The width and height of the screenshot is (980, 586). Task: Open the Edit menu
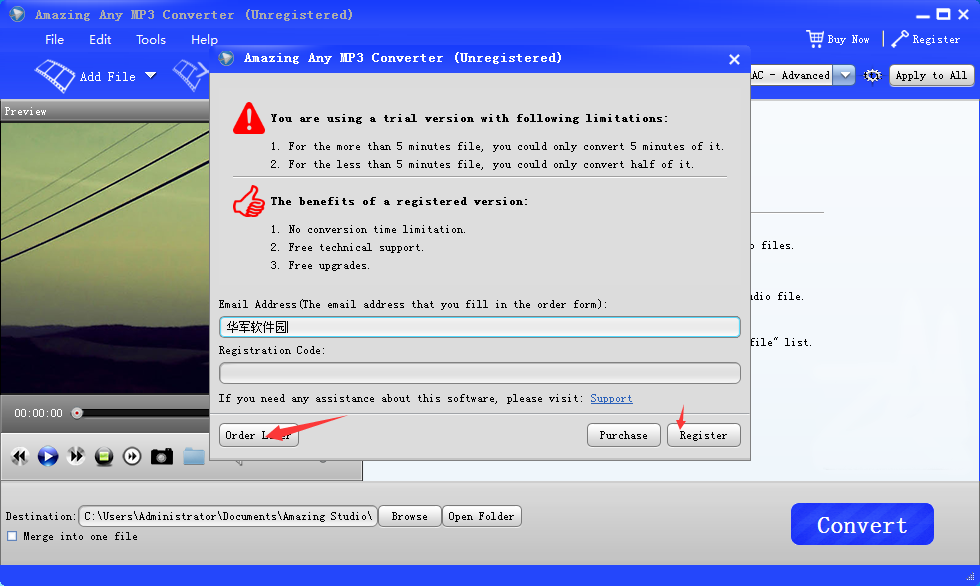(99, 40)
